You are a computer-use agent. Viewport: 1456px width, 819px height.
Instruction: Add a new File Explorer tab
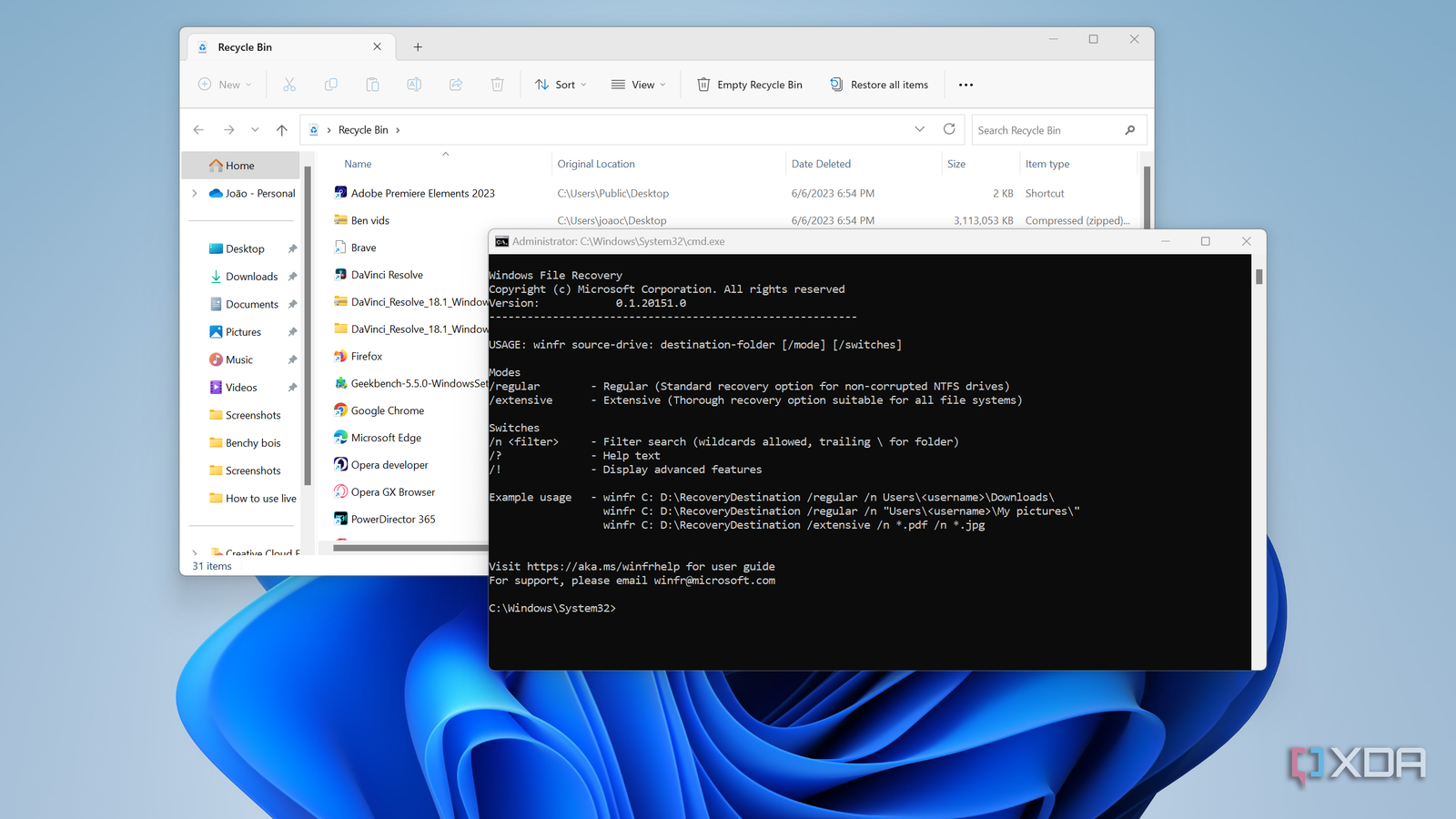(x=418, y=47)
